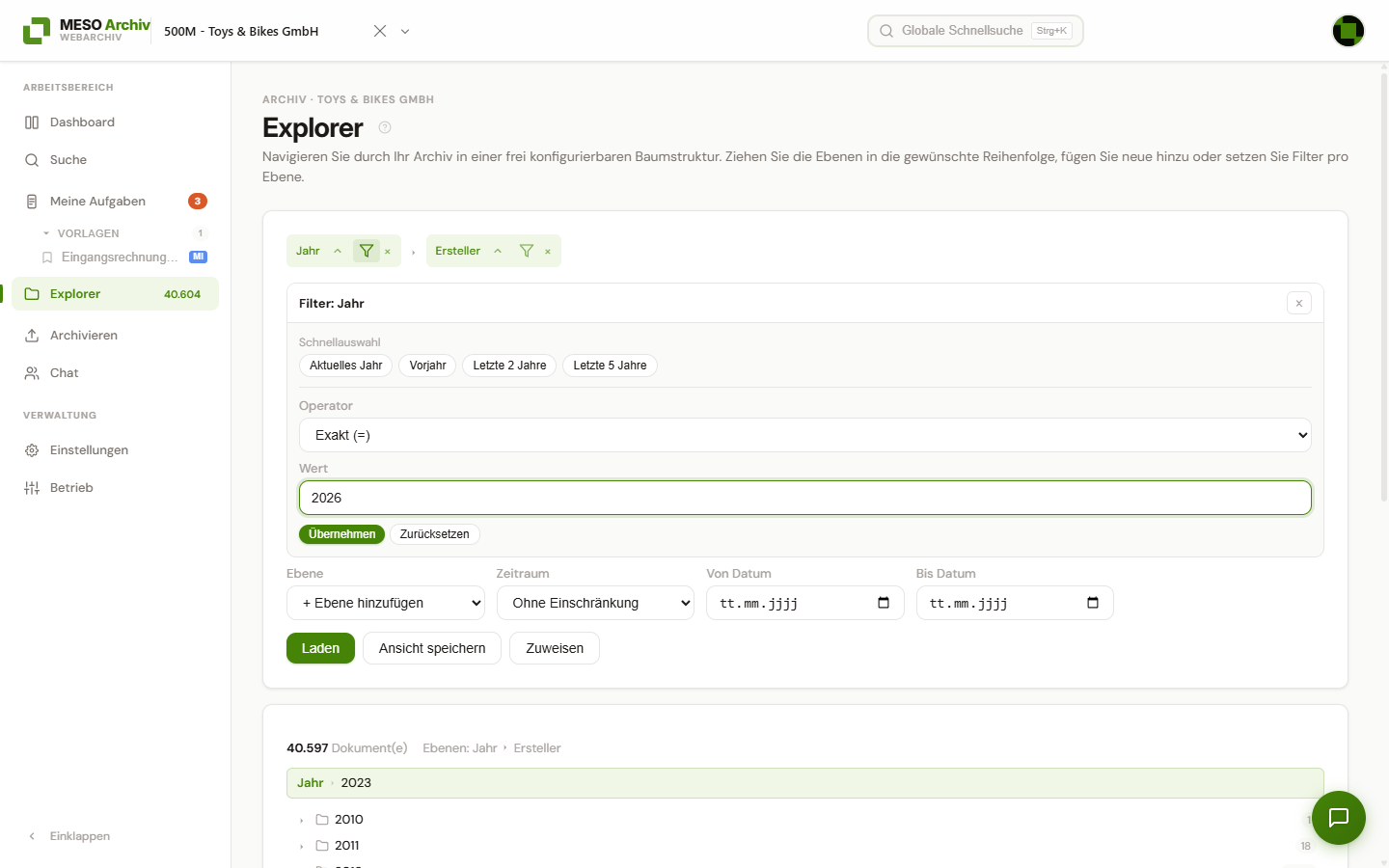Open Meine Aufgaben in the sidebar

[x=116, y=202]
